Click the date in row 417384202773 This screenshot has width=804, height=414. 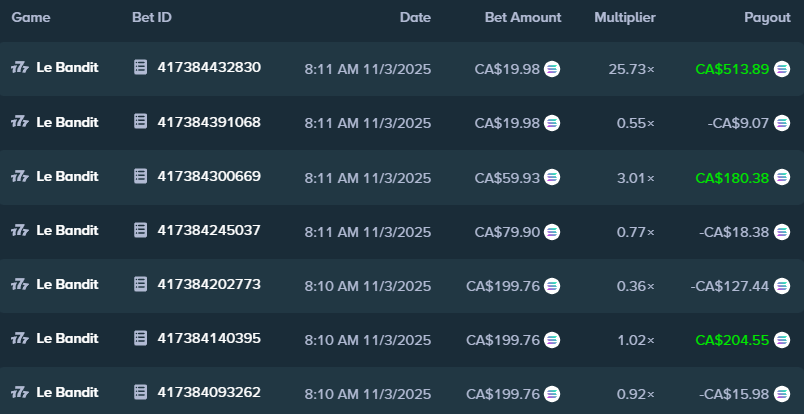click(x=368, y=286)
